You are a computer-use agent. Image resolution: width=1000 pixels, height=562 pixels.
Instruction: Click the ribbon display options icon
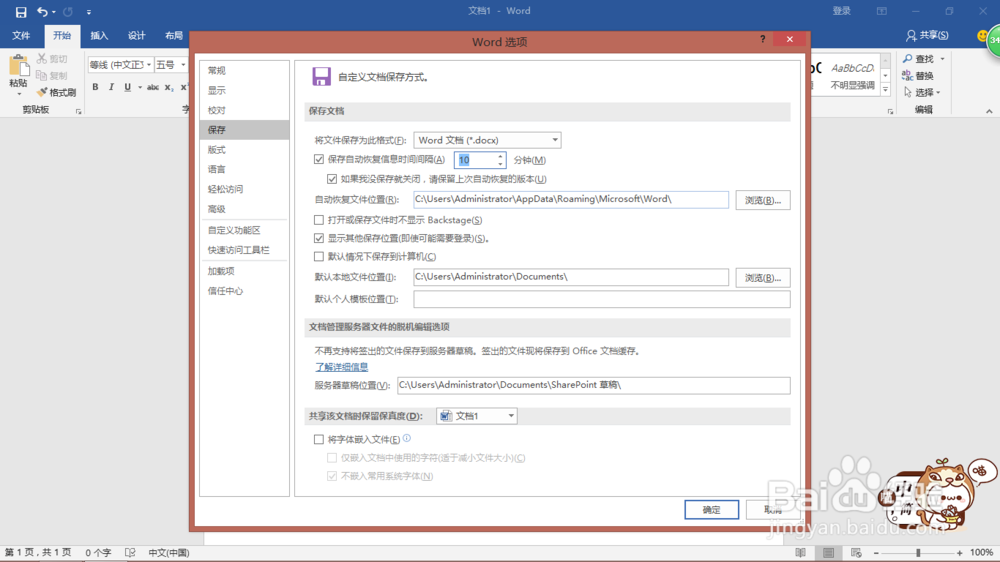(881, 11)
